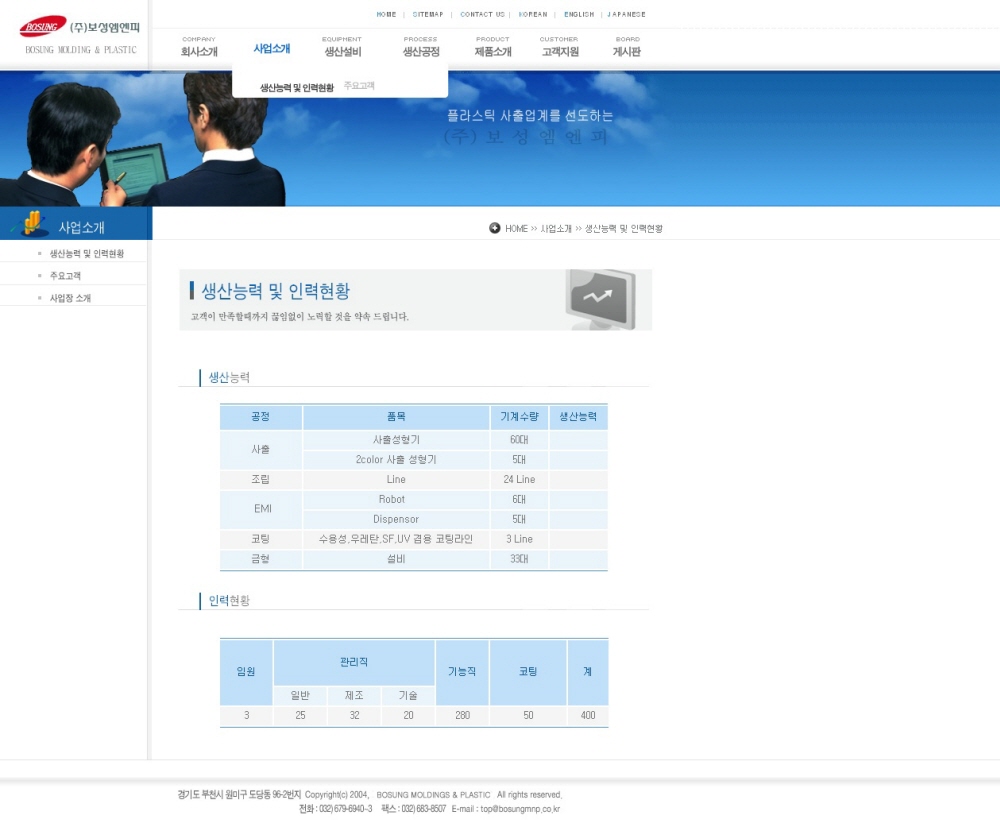Open the HOME link in top bar

(386, 15)
